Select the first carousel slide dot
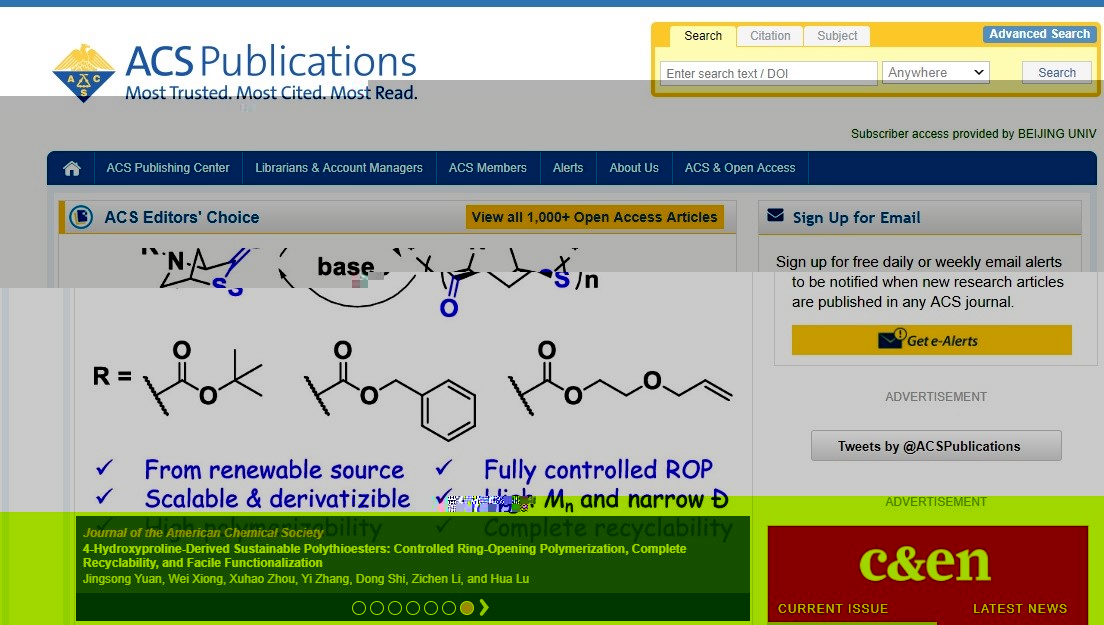Screen dimensions: 1104x625 click(x=359, y=608)
